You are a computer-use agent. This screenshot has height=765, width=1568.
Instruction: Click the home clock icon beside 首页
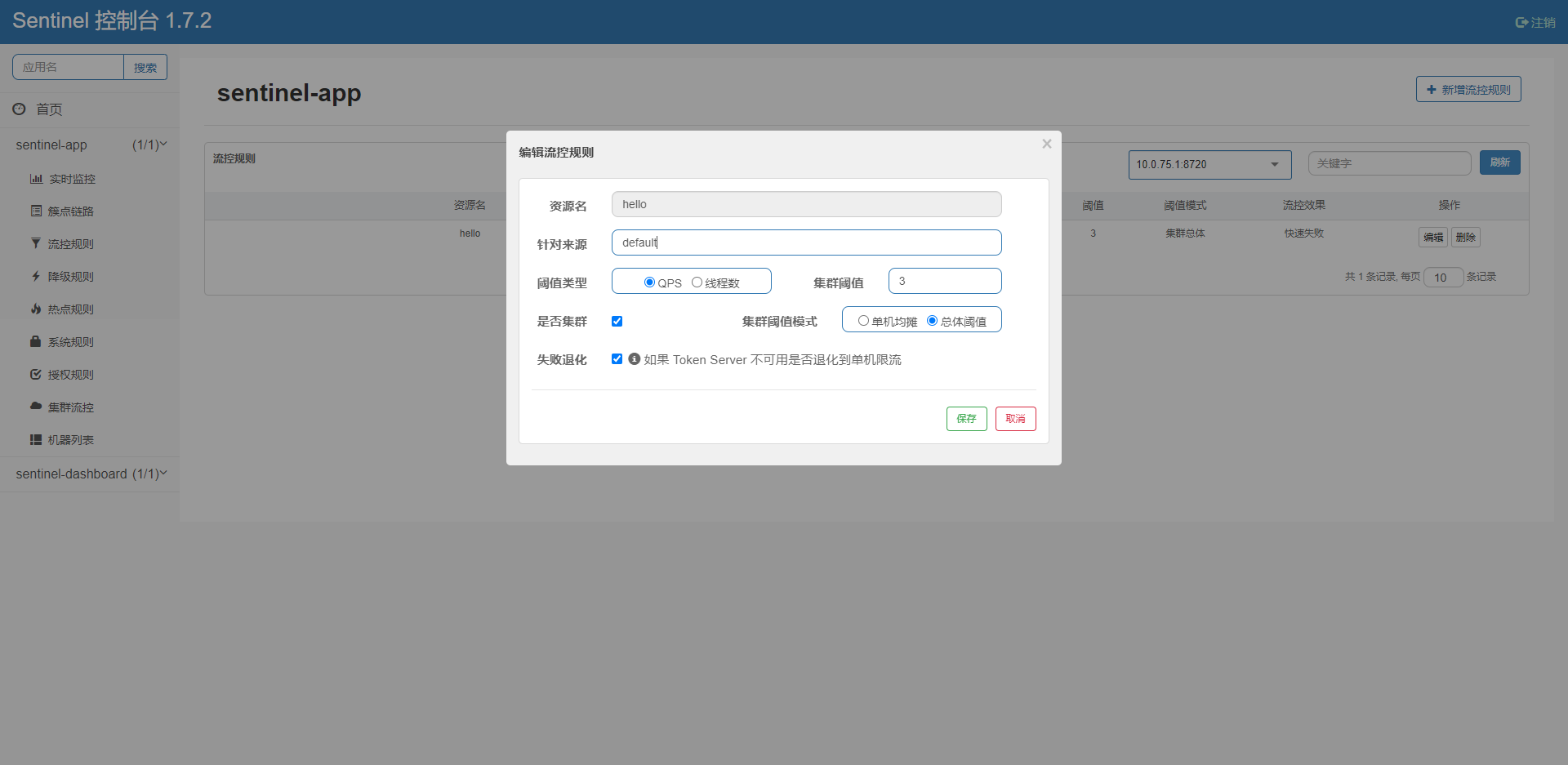(19, 109)
